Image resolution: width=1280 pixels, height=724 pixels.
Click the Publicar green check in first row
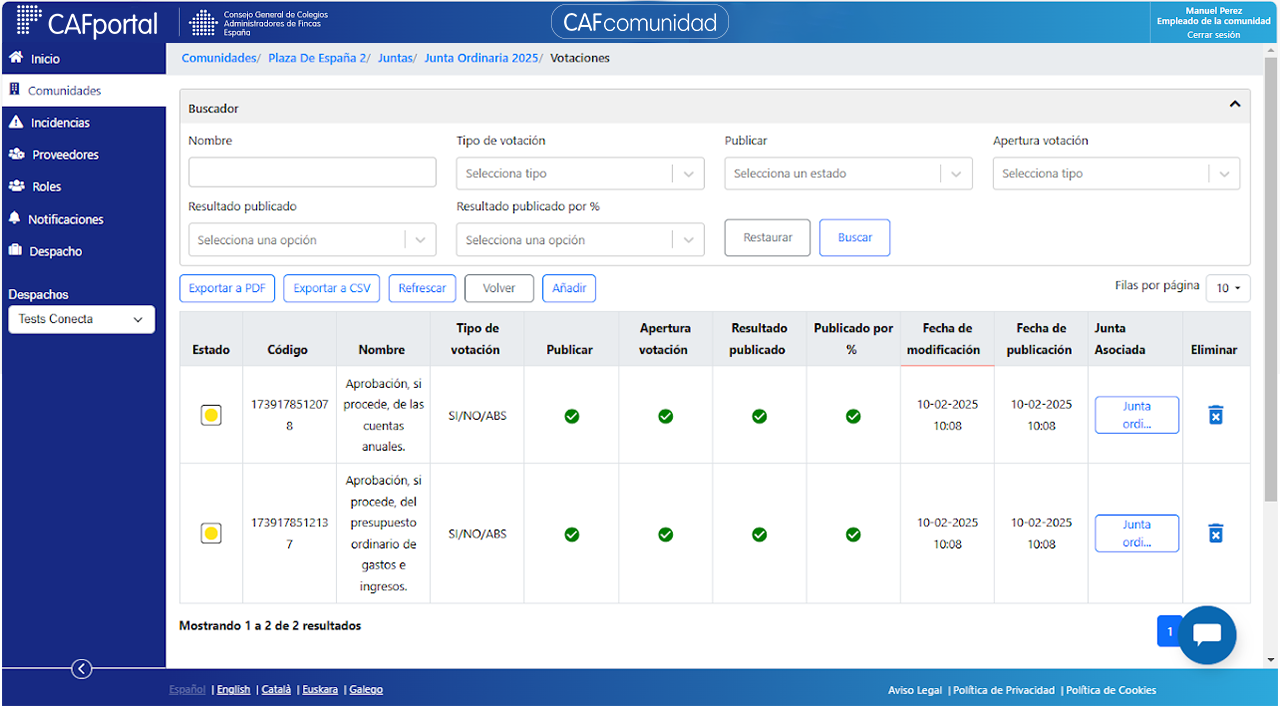tap(571, 416)
